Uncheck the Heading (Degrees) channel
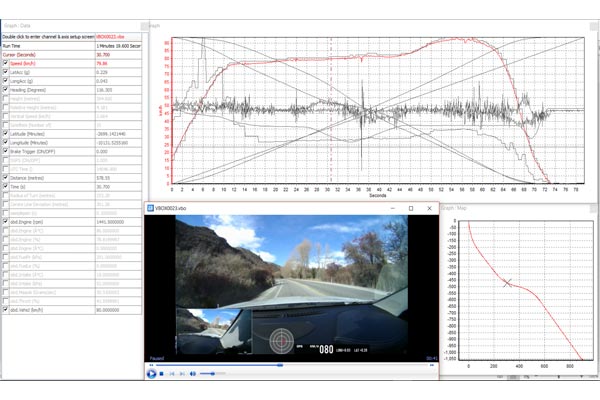This screenshot has width=600, height=400. pyautogui.click(x=6, y=89)
